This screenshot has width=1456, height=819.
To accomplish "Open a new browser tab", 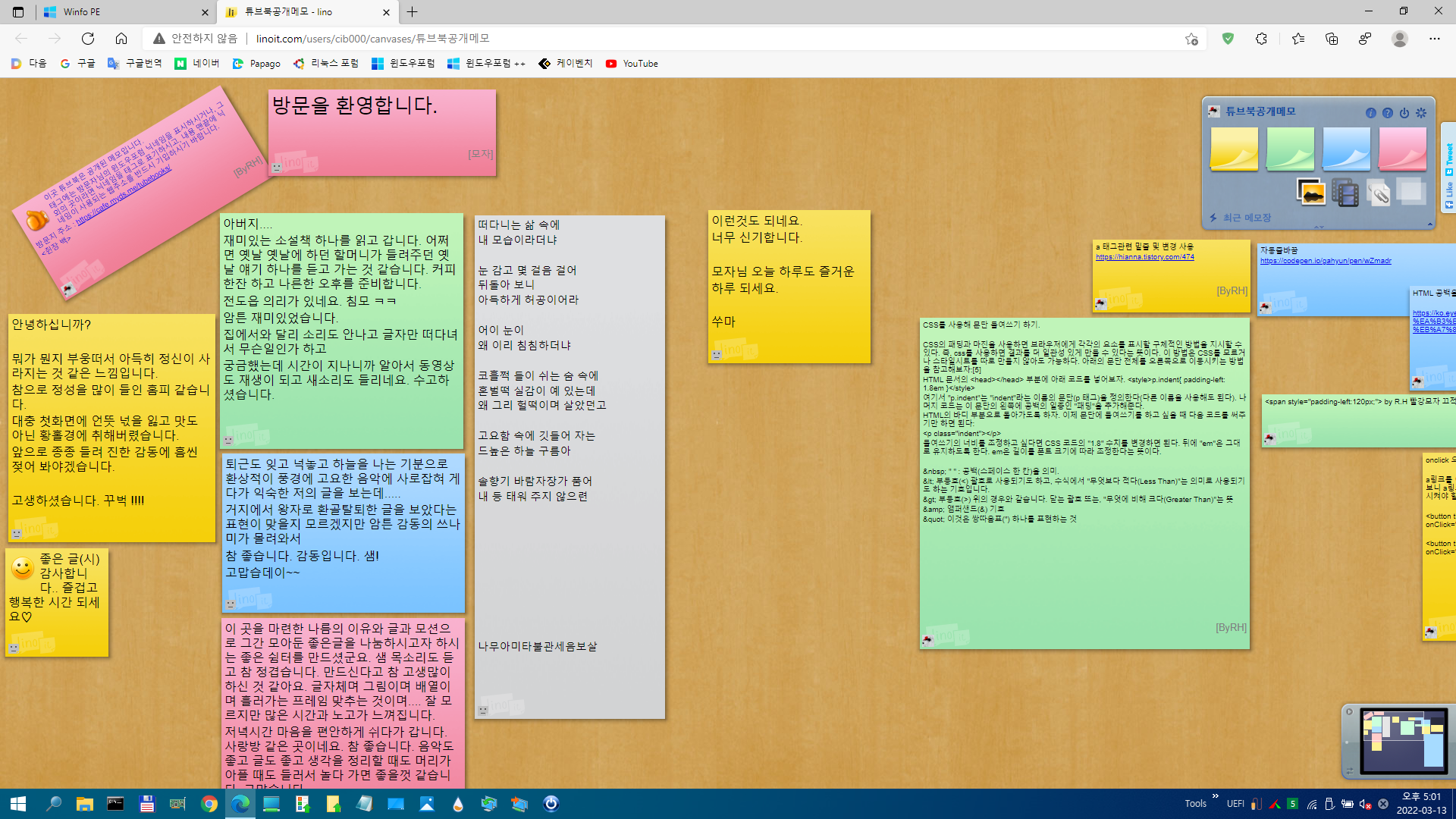I will pos(412,12).
